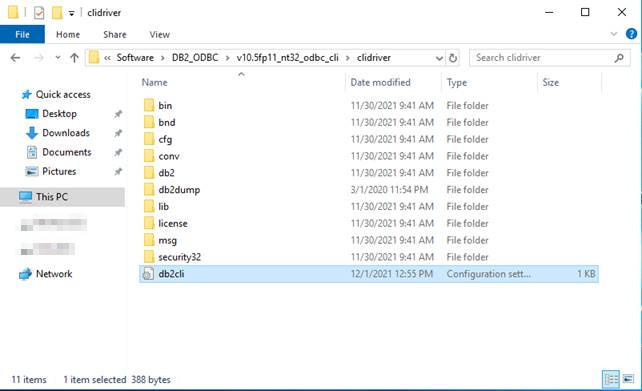Click the New folder quick access icon
642x391 pixels.
click(57, 13)
